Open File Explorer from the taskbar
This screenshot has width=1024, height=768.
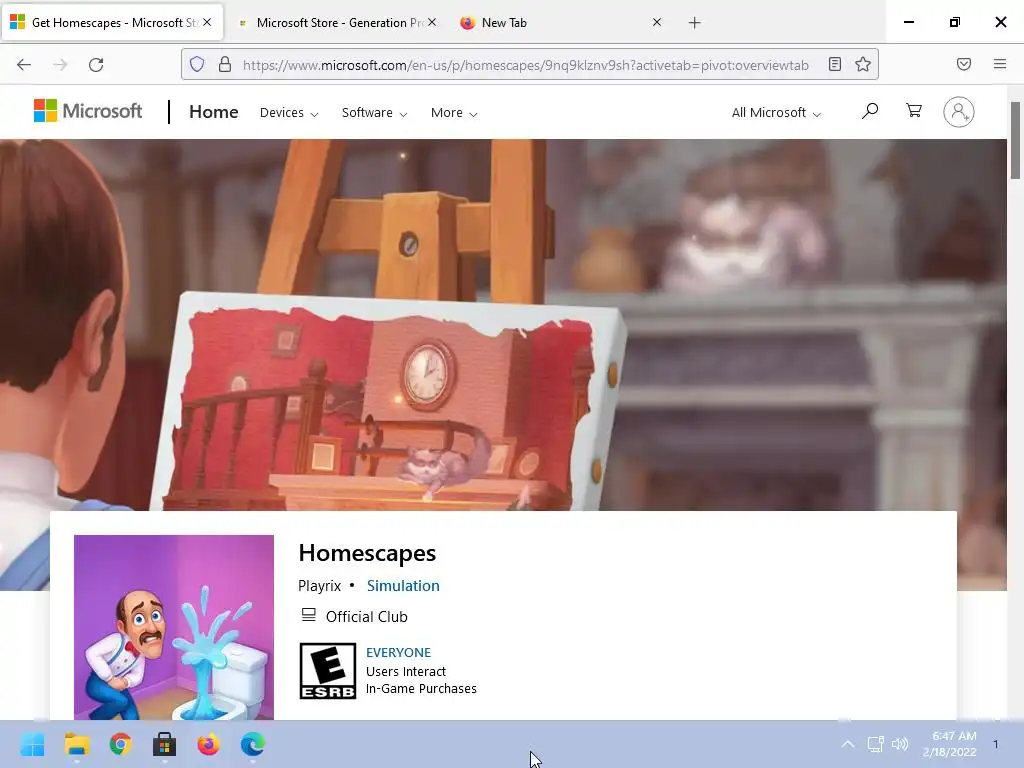[76, 744]
